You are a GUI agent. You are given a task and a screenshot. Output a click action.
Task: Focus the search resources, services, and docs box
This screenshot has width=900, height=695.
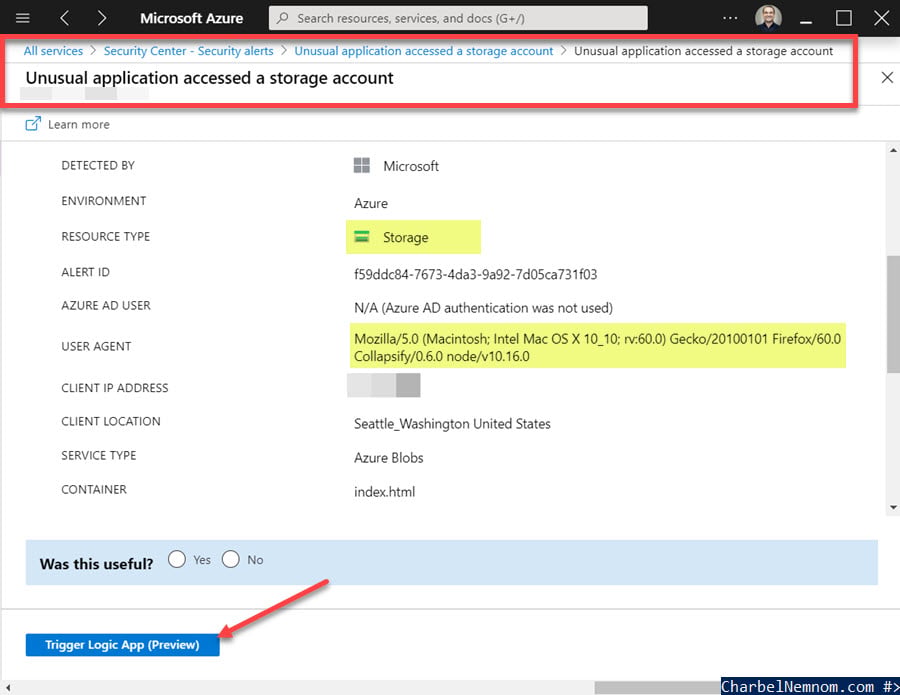[x=458, y=18]
